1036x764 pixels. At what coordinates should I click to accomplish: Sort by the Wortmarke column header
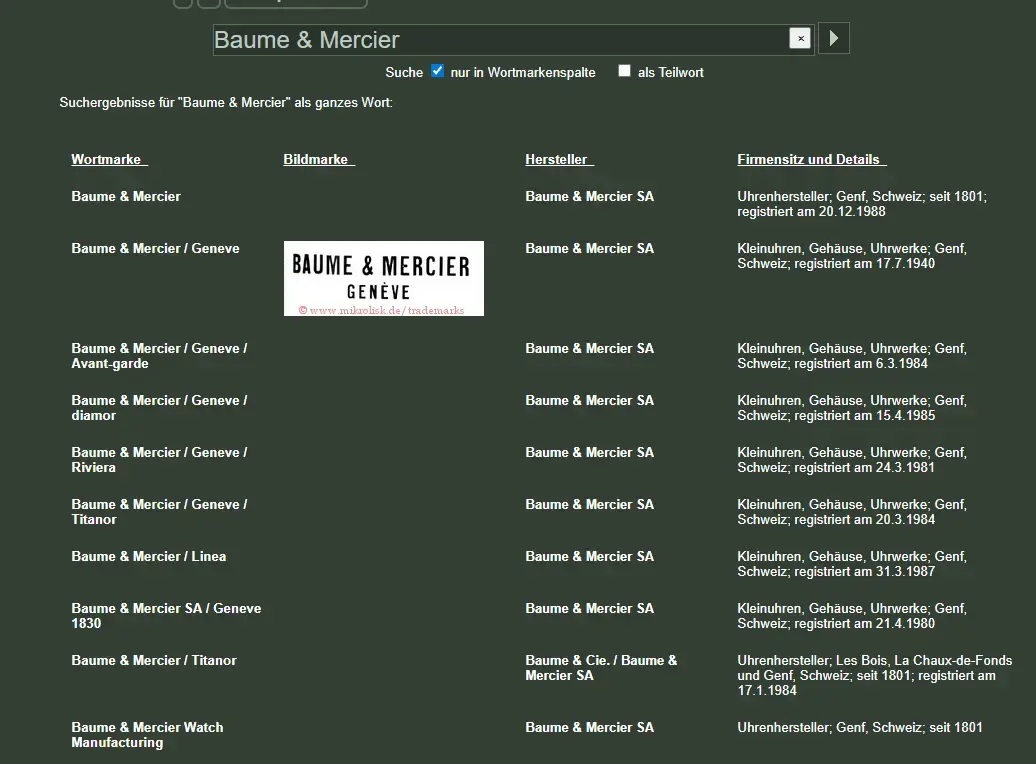click(x=109, y=160)
